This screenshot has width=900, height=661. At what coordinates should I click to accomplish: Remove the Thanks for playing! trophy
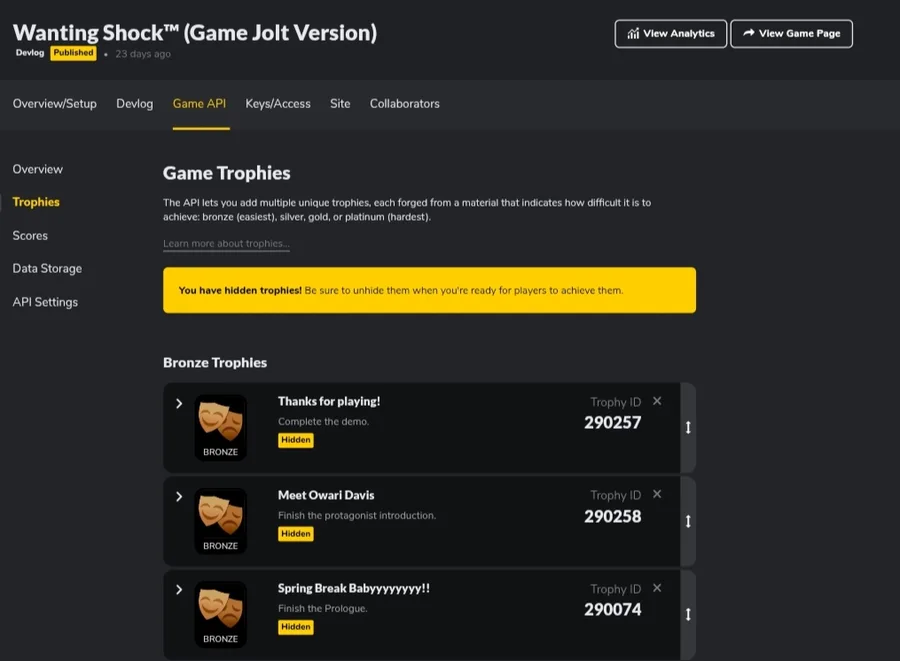coord(657,401)
